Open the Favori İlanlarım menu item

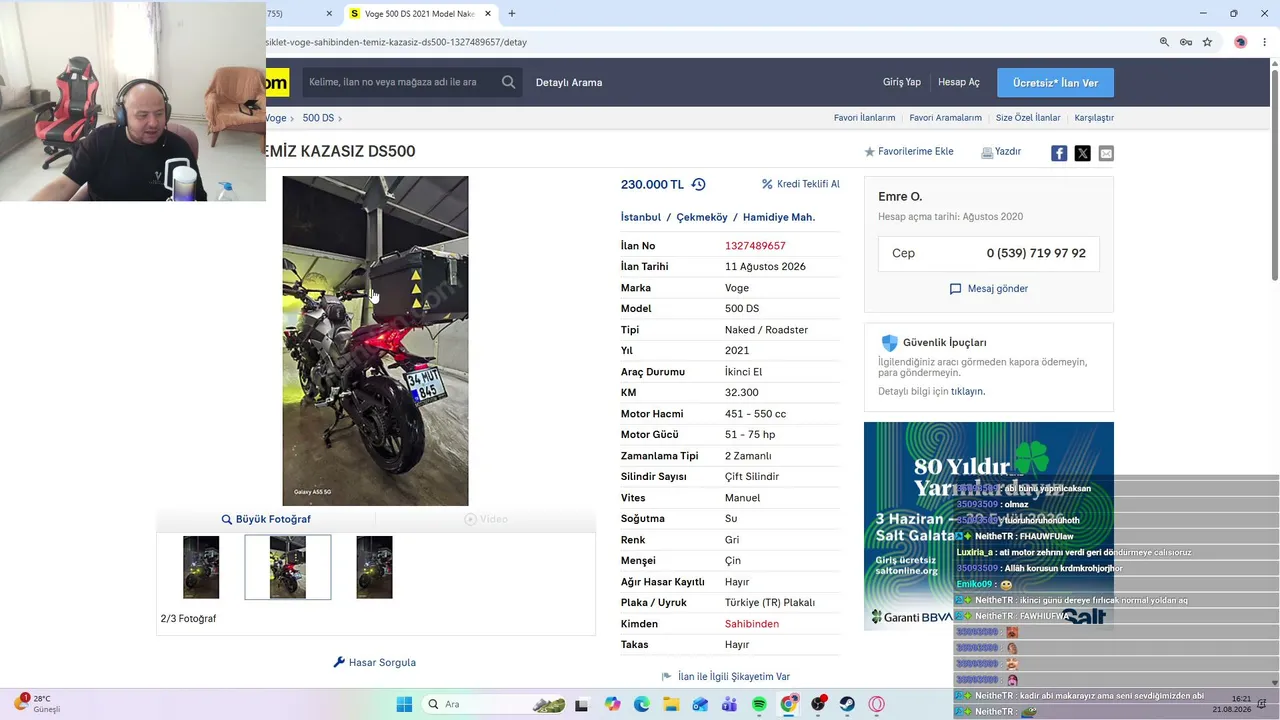click(865, 118)
